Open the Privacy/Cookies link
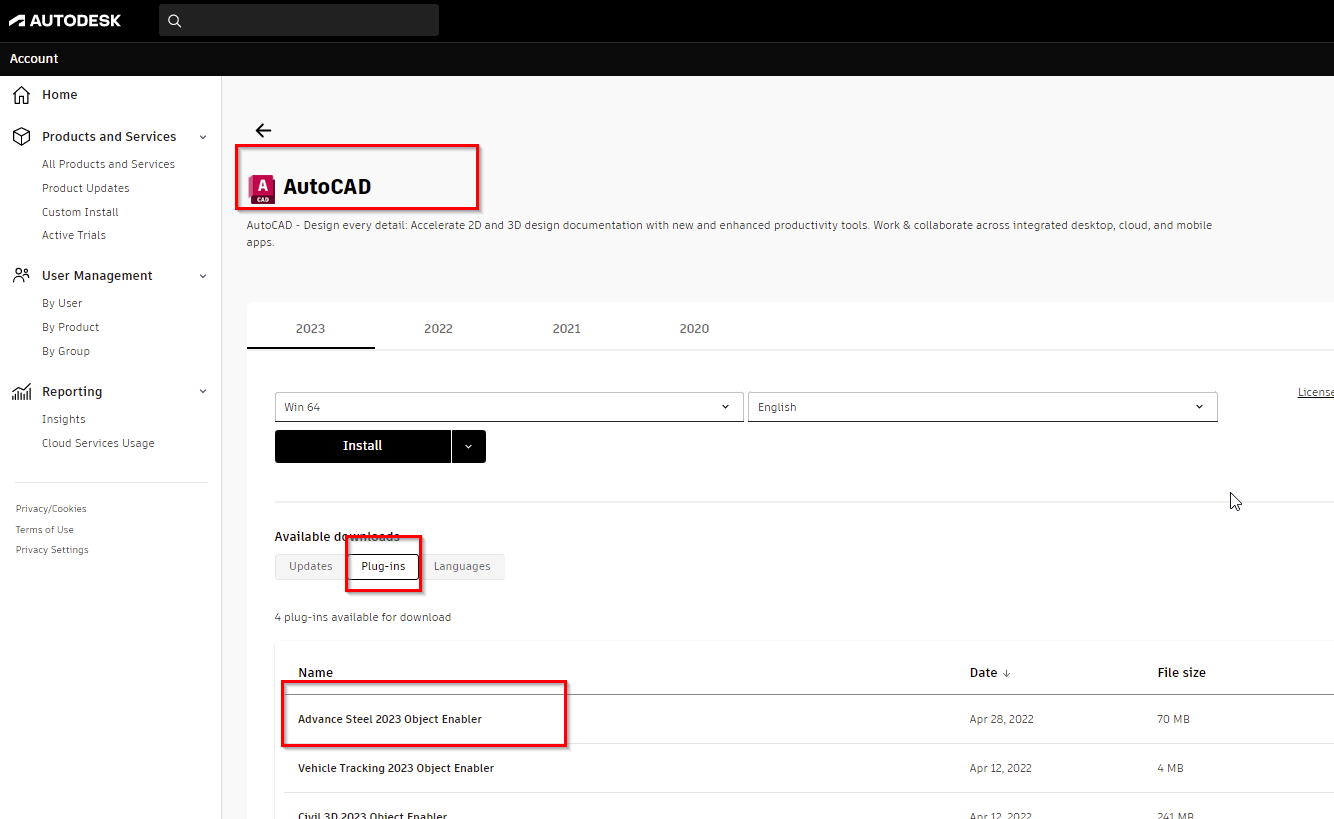The height and width of the screenshot is (819, 1334). [51, 509]
